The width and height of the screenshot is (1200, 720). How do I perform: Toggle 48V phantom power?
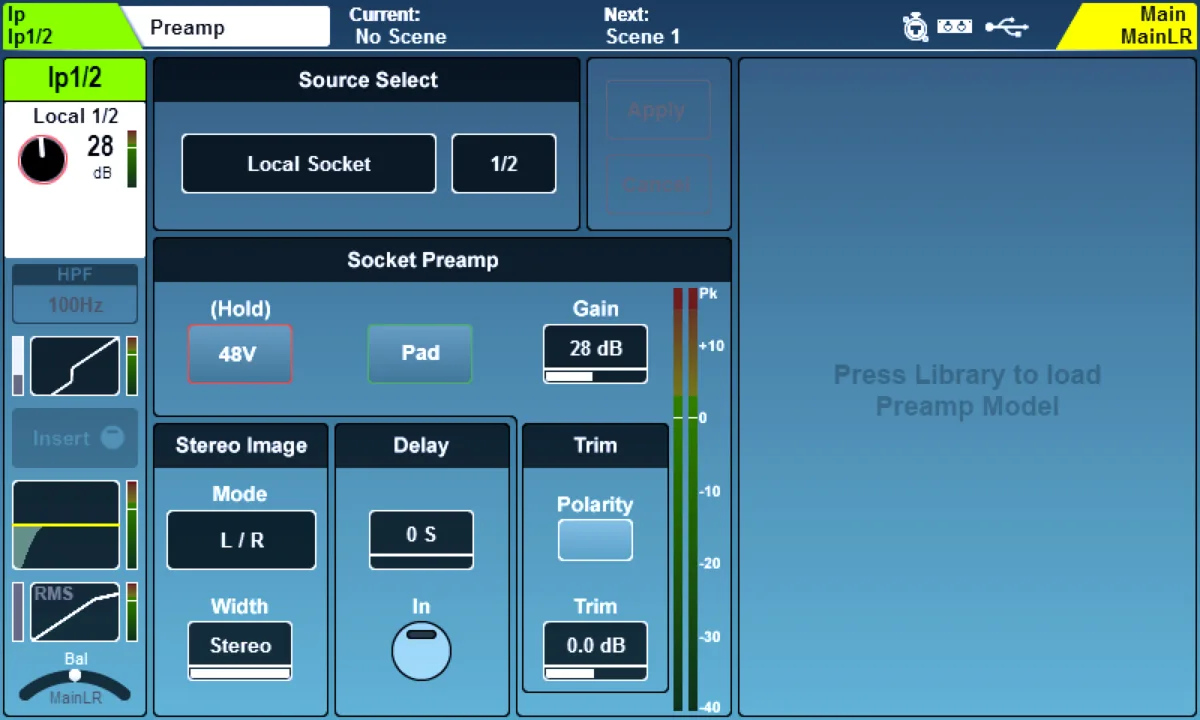(x=240, y=354)
